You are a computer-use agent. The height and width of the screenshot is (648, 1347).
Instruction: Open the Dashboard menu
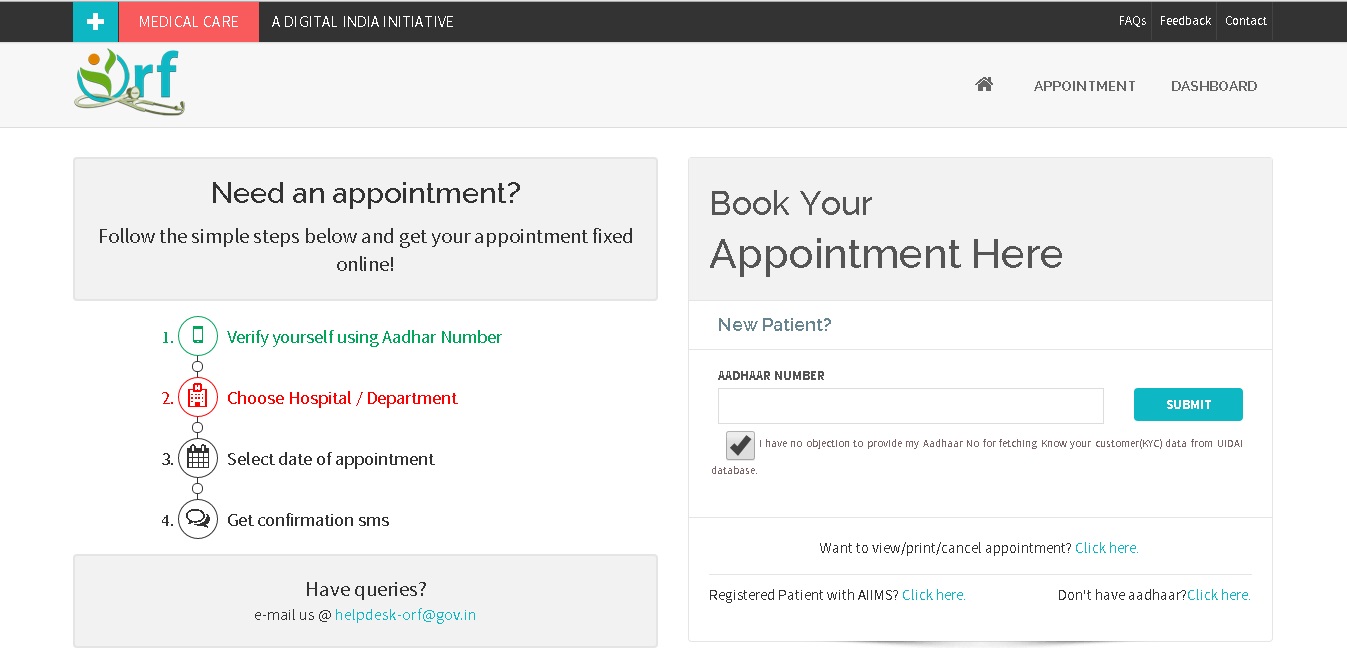tap(1214, 86)
